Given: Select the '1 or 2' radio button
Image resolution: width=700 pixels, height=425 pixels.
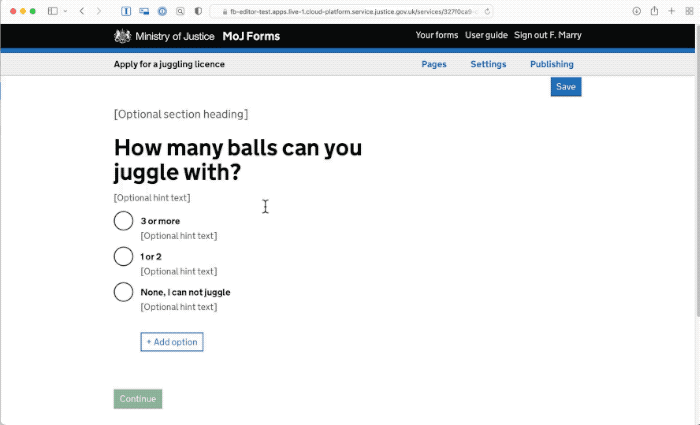Looking at the screenshot, I should (123, 257).
